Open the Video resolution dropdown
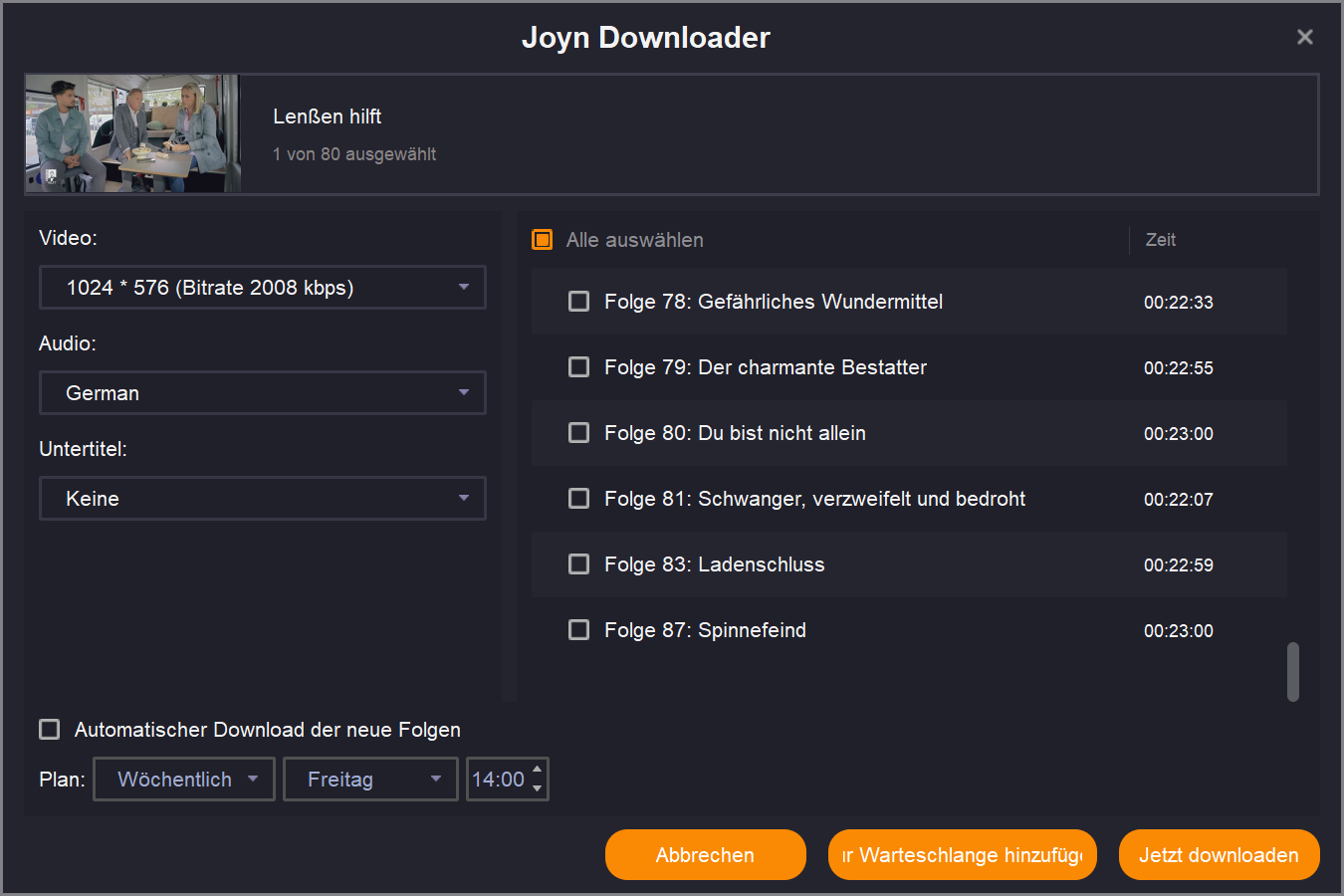Image resolution: width=1344 pixels, height=896 pixels. 263,288
